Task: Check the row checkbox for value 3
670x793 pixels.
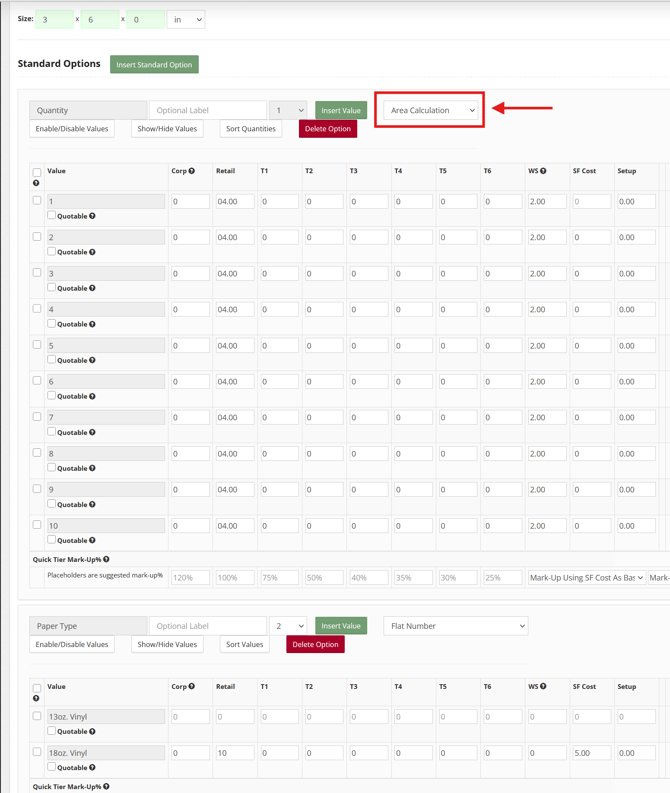Action: [x=37, y=273]
